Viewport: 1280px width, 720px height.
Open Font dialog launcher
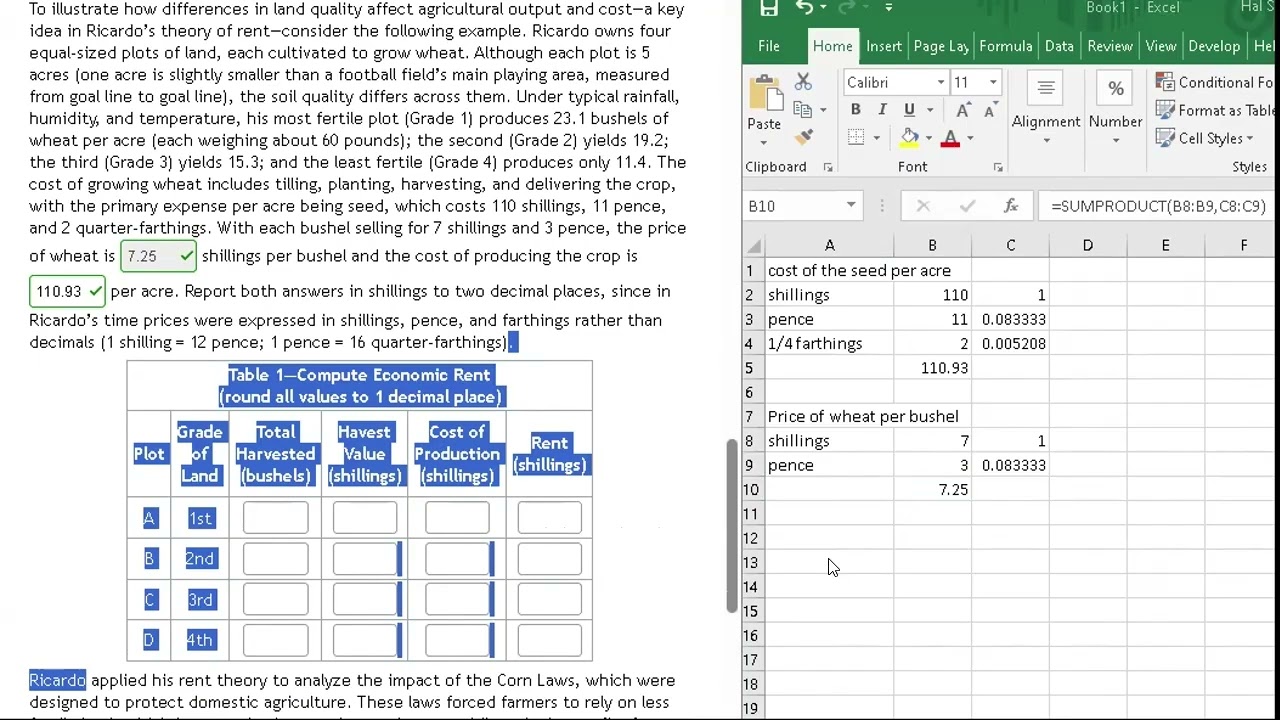click(998, 167)
